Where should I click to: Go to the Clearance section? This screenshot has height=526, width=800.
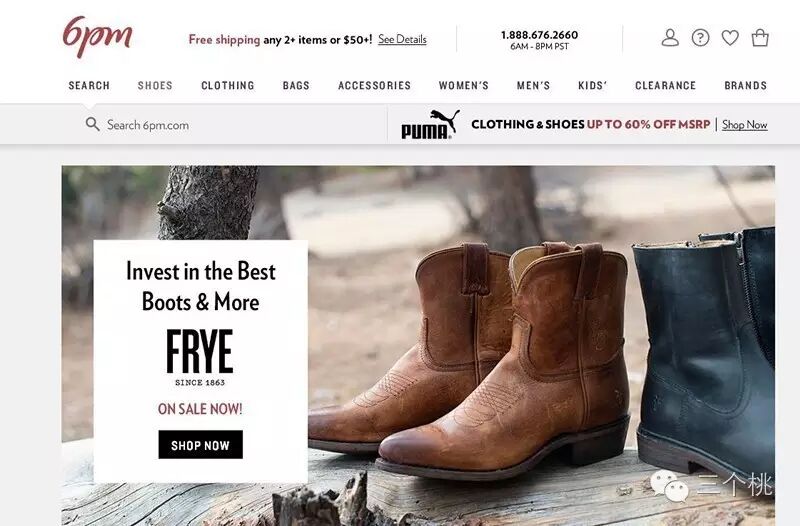click(665, 86)
